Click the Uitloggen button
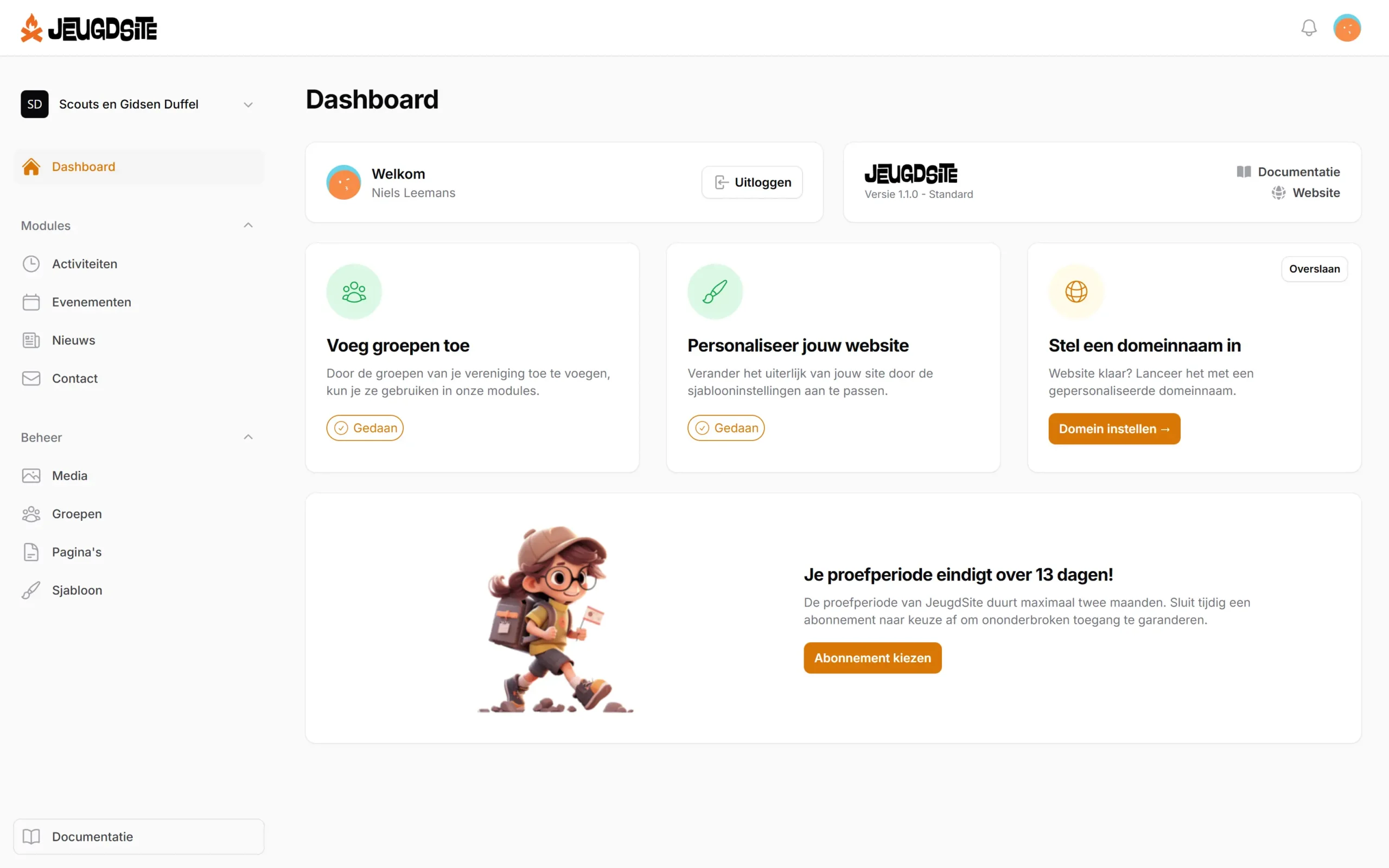The width and height of the screenshot is (1389, 868). [752, 183]
